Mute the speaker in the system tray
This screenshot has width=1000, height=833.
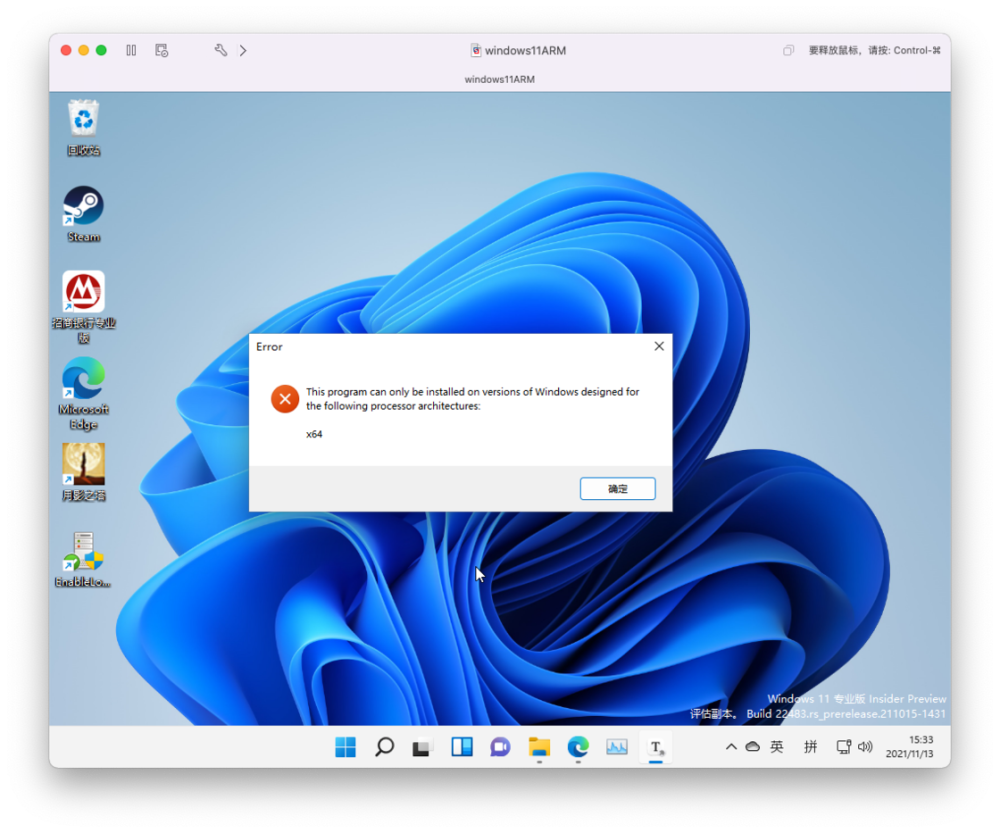(864, 746)
